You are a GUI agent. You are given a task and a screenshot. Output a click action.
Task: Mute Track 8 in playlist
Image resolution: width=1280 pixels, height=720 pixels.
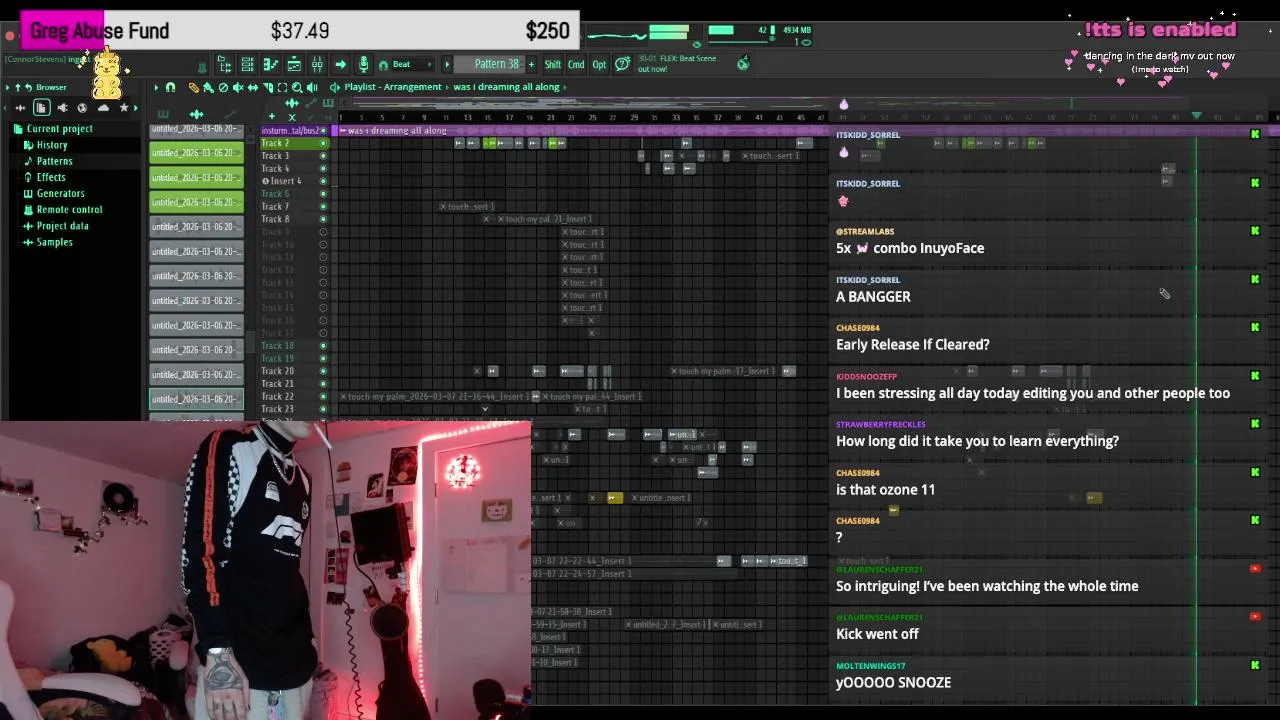pyautogui.click(x=323, y=219)
